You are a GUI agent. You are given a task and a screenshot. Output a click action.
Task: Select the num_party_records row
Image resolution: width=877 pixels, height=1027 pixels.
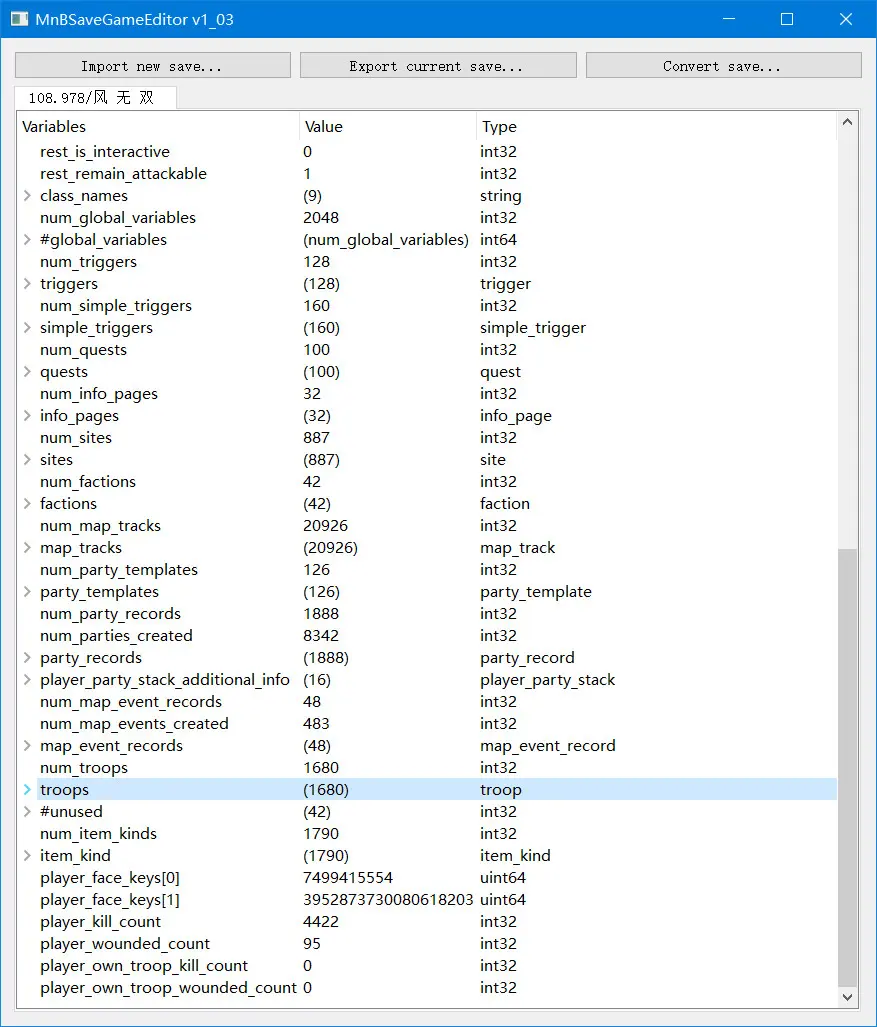click(427, 614)
